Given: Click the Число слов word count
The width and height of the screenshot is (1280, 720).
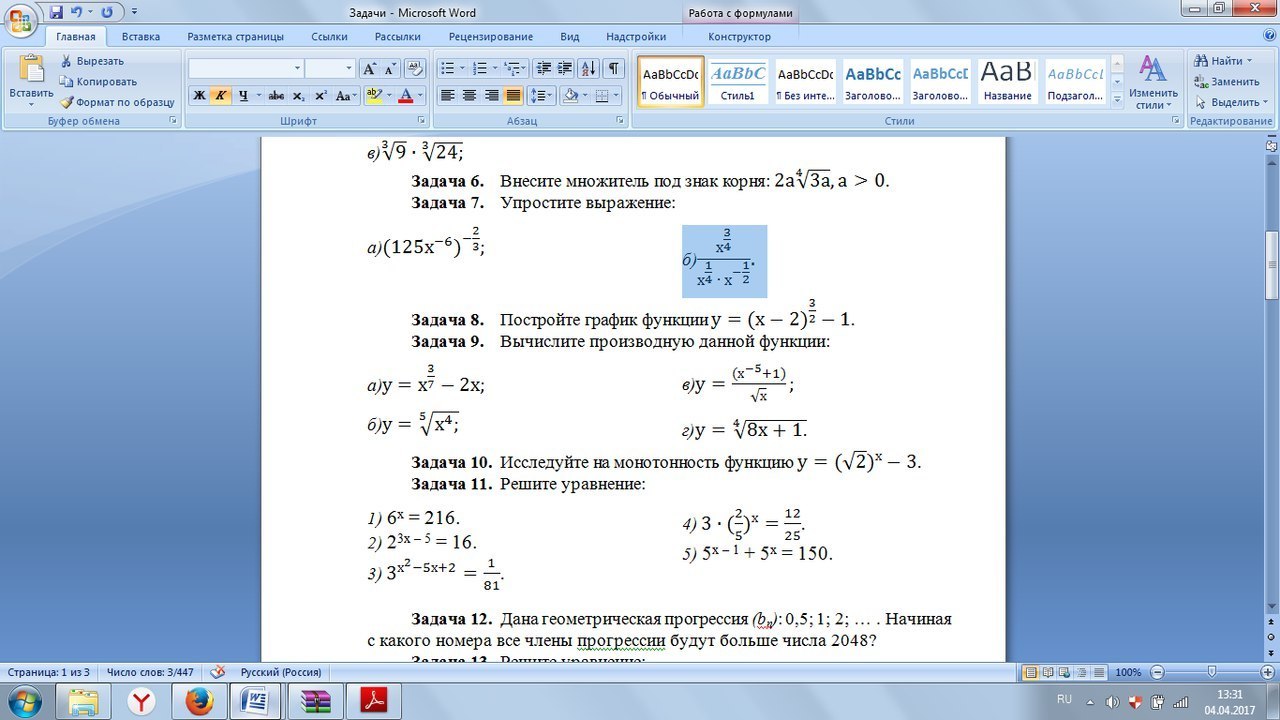Looking at the screenshot, I should 150,672.
